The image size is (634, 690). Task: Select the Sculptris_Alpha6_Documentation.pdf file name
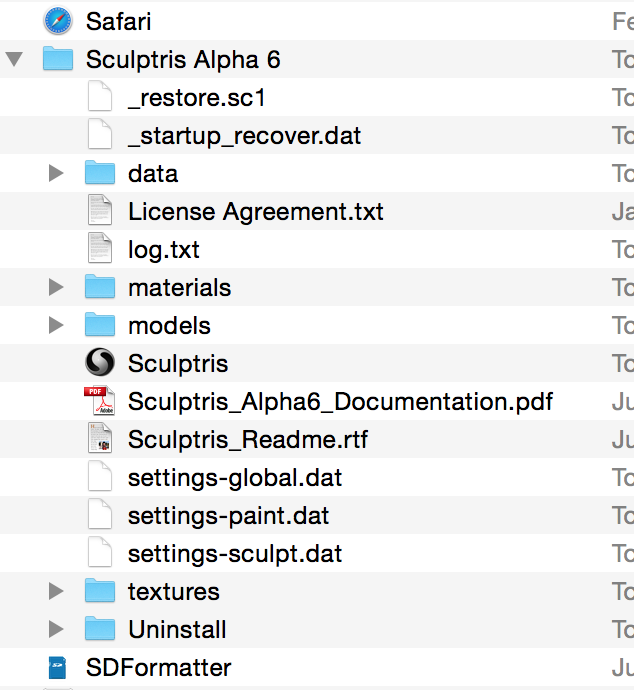tap(340, 402)
